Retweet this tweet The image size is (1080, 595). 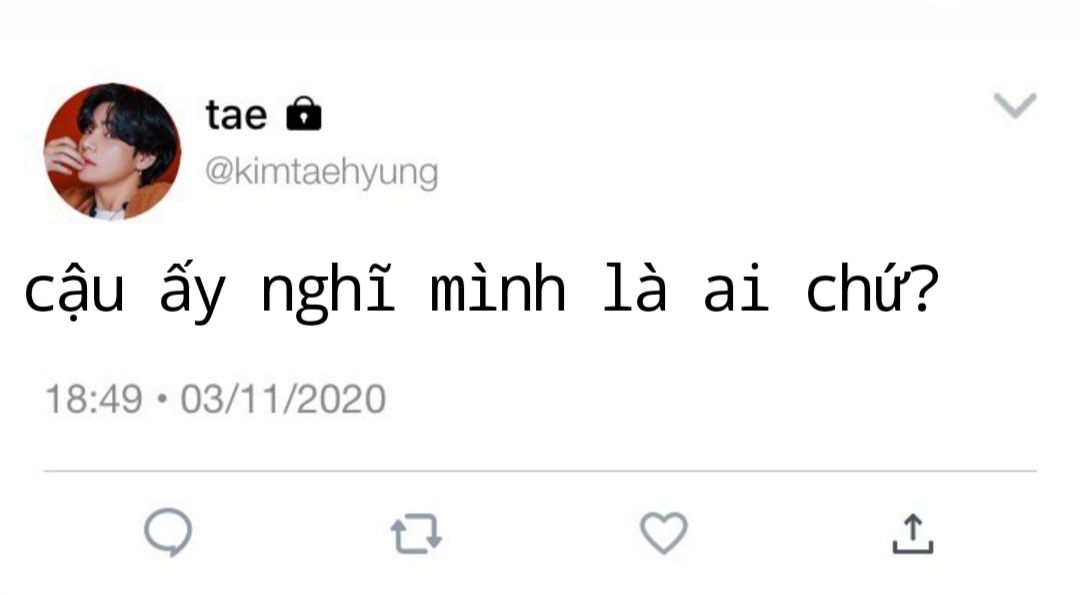click(x=415, y=533)
